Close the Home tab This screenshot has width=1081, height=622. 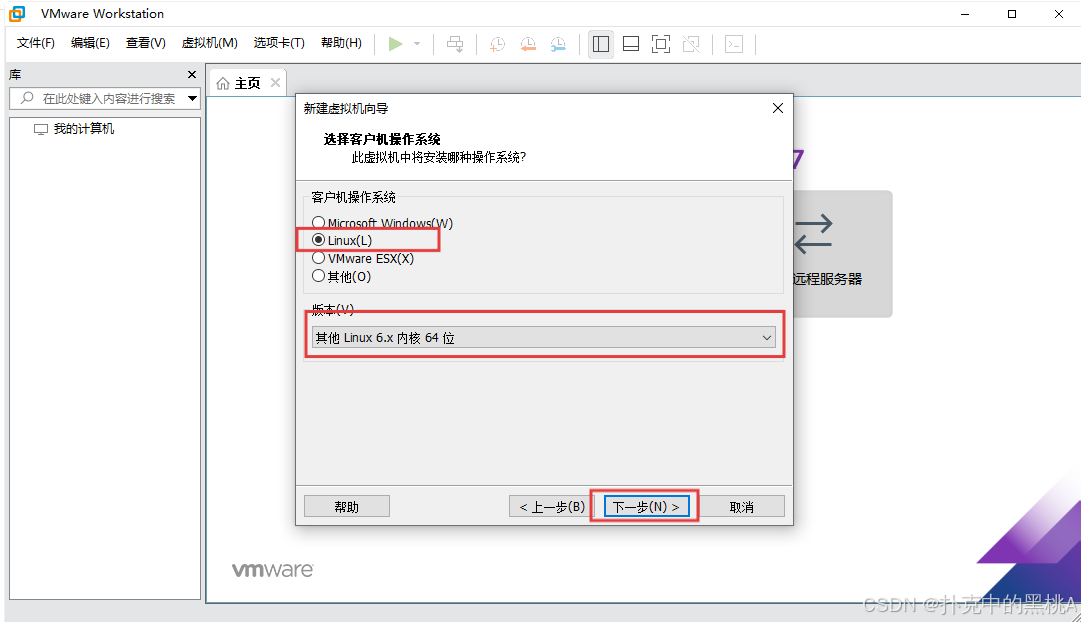(275, 83)
